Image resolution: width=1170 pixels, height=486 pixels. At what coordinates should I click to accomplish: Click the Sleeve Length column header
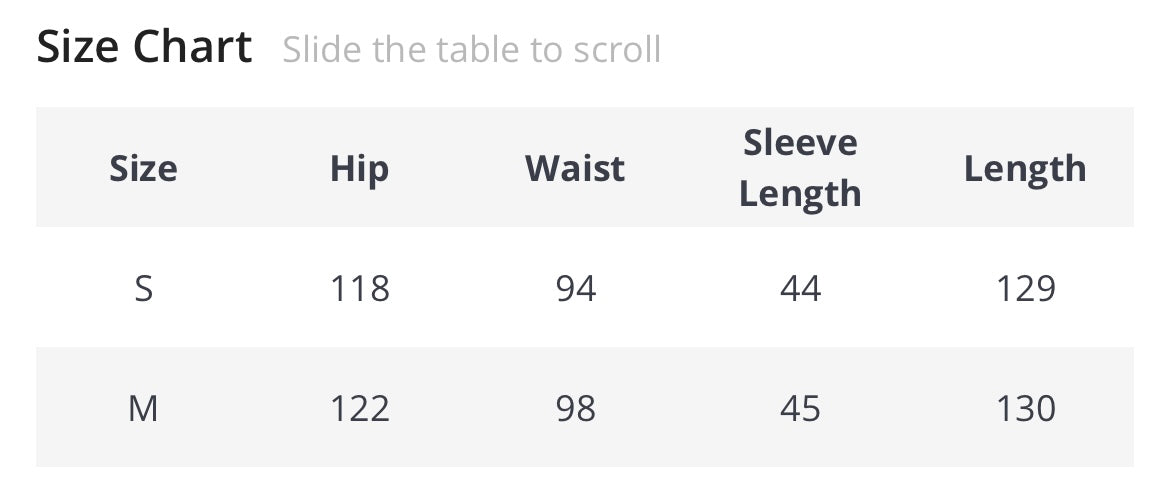(x=800, y=168)
